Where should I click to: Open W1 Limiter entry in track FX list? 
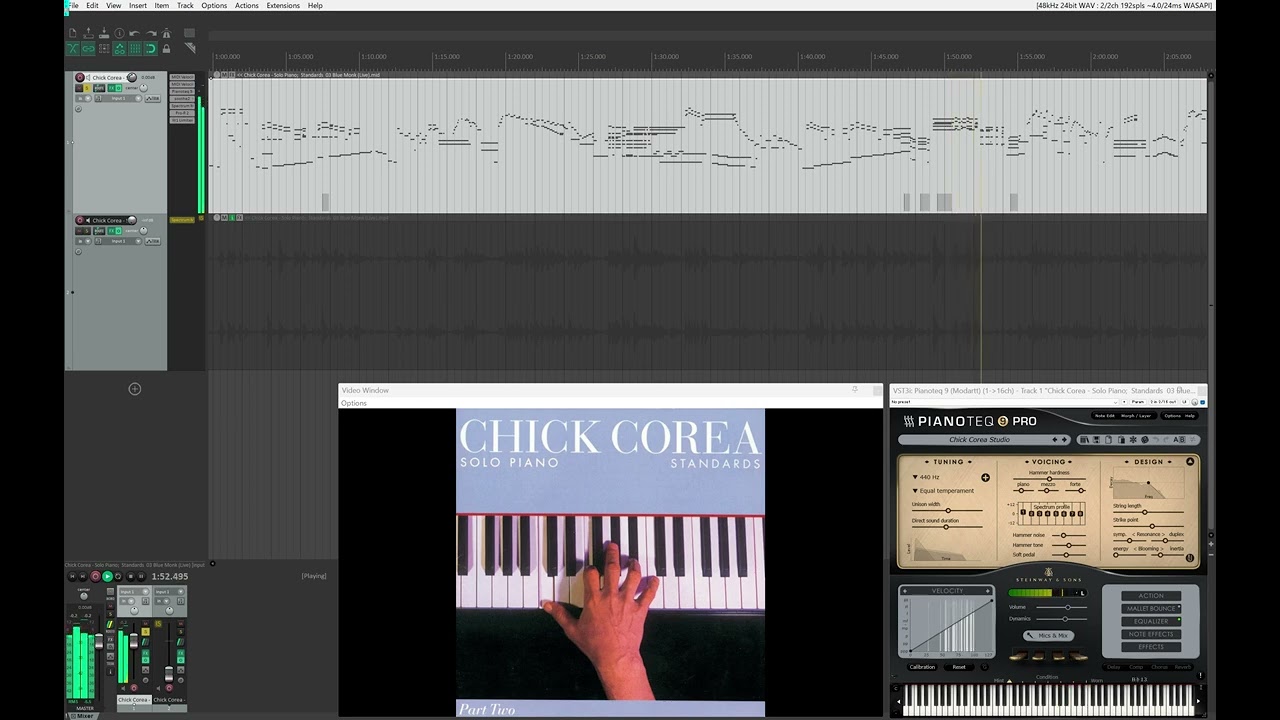[182, 120]
